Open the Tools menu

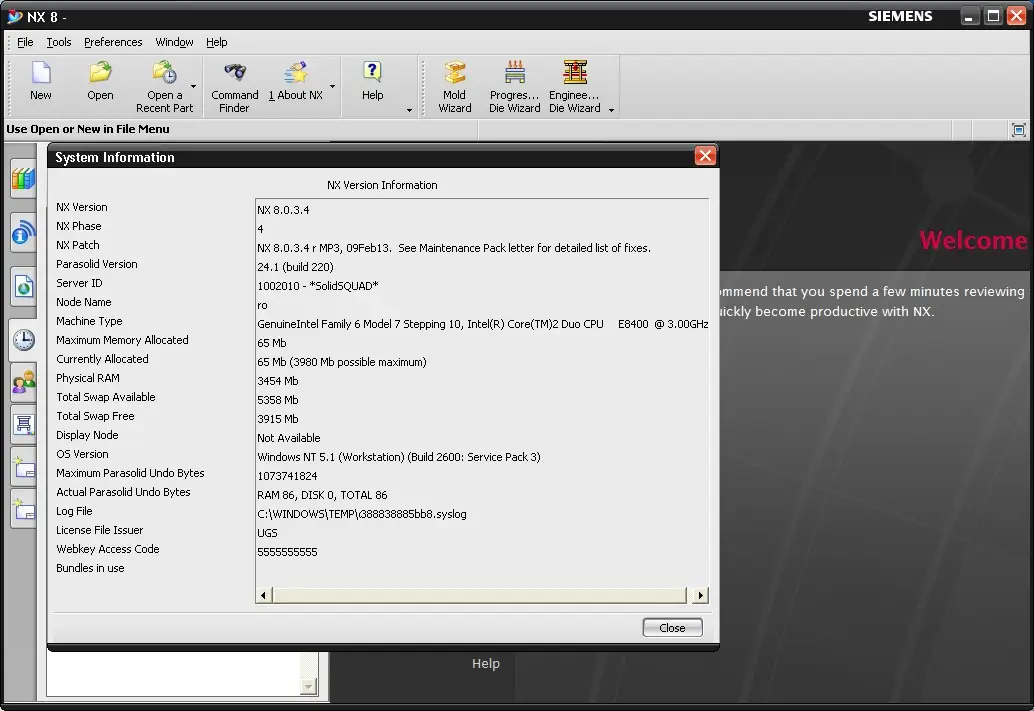pos(59,42)
